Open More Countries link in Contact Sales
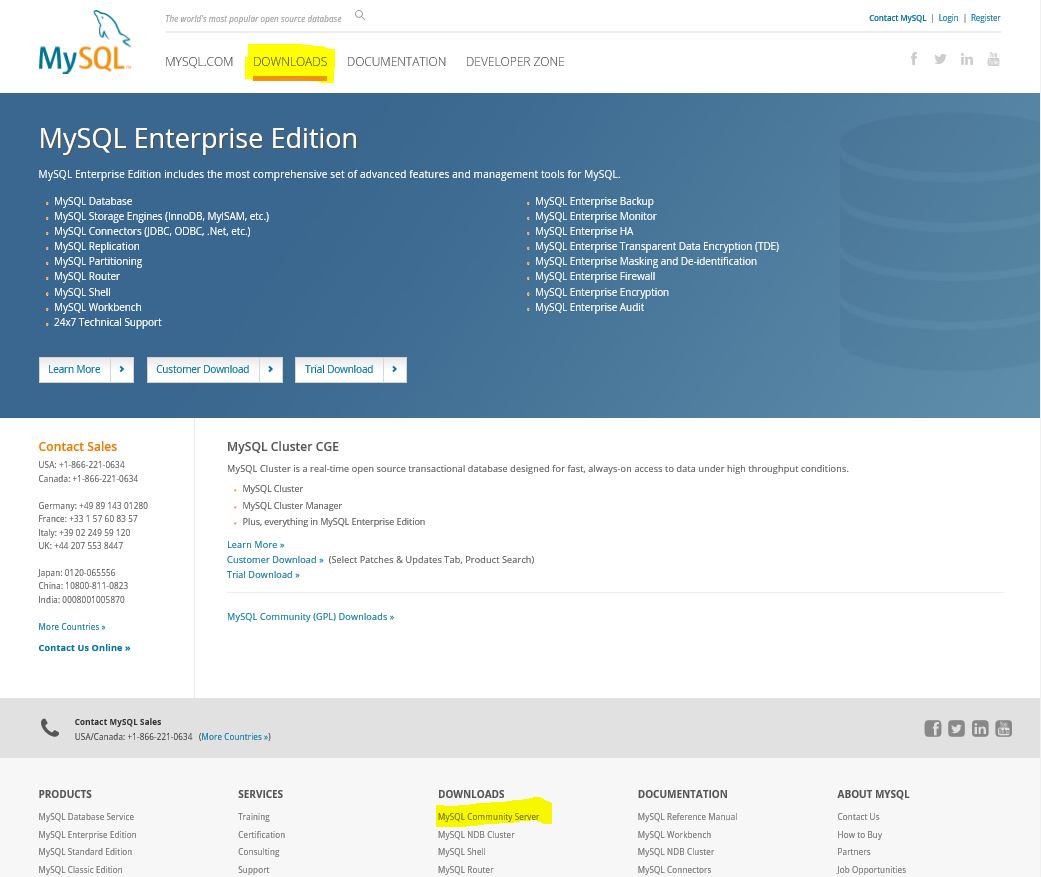1041x877 pixels. (72, 627)
